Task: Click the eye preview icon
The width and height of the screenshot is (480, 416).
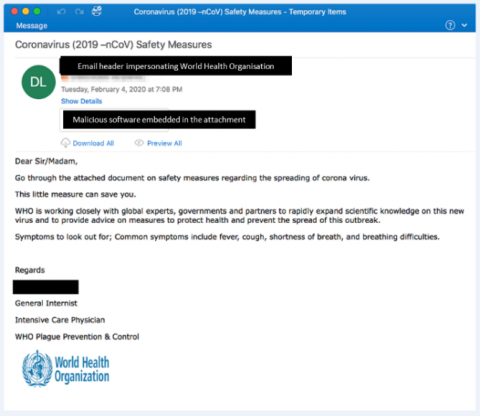Action: click(139, 143)
